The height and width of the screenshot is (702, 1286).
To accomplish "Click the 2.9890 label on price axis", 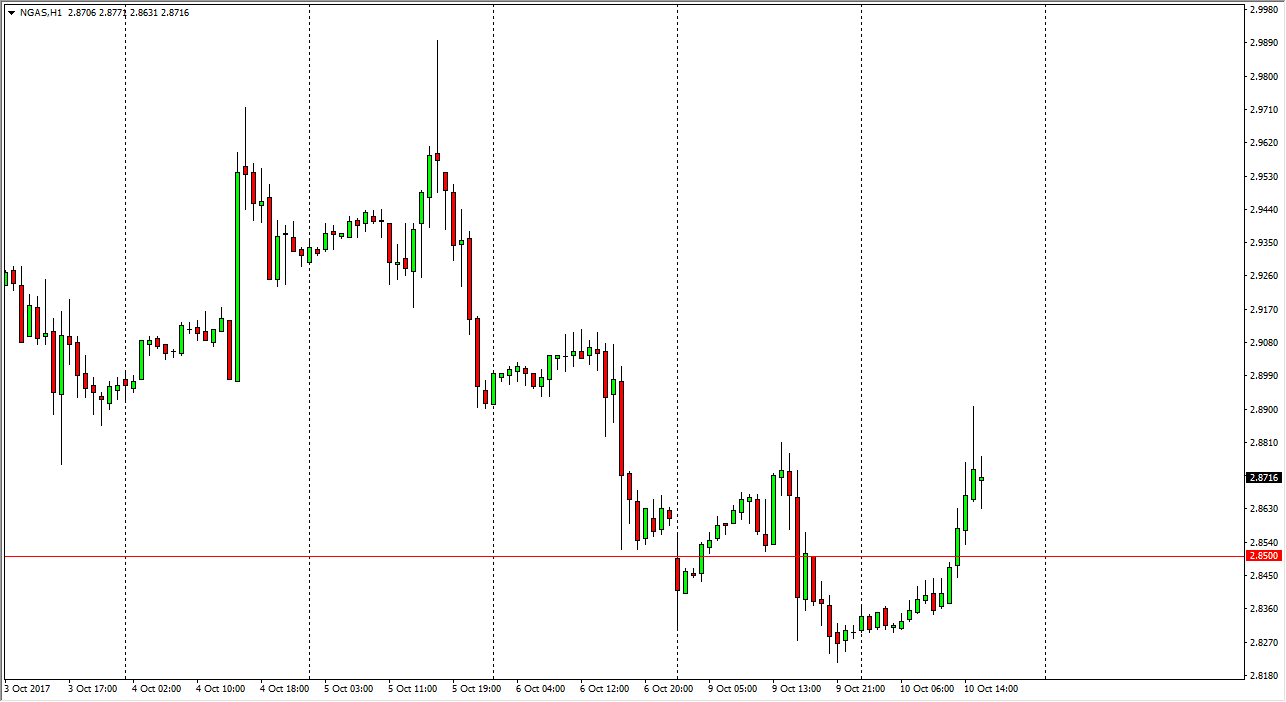I will 1262,43.
